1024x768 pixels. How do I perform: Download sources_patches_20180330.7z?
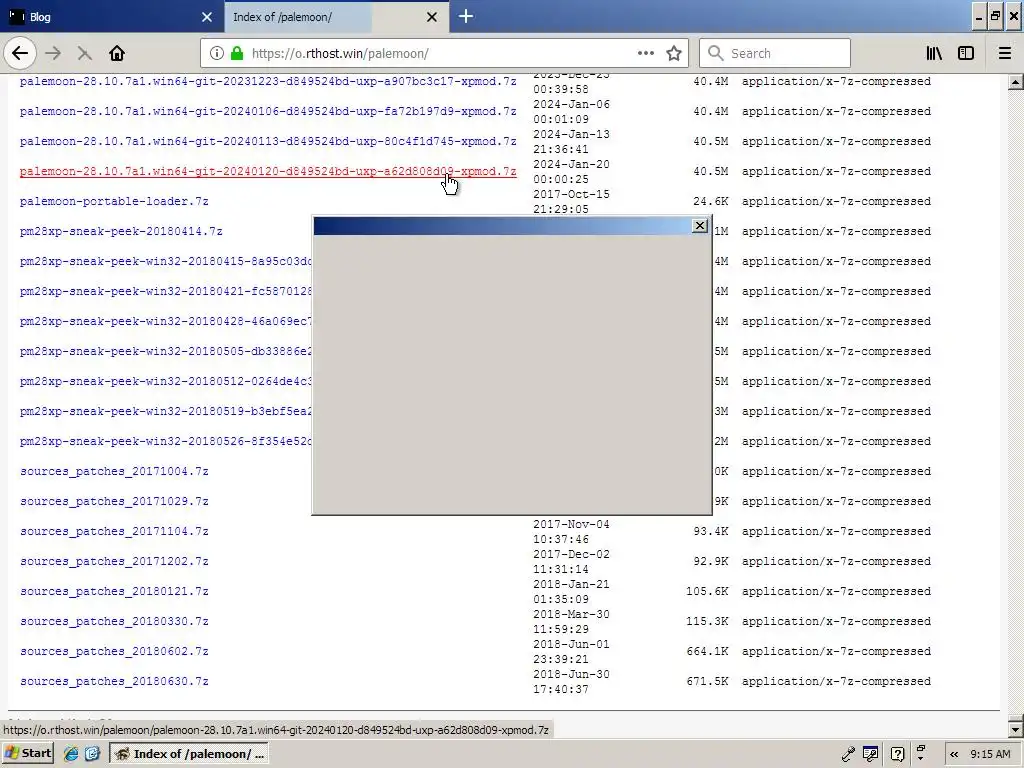tap(114, 622)
